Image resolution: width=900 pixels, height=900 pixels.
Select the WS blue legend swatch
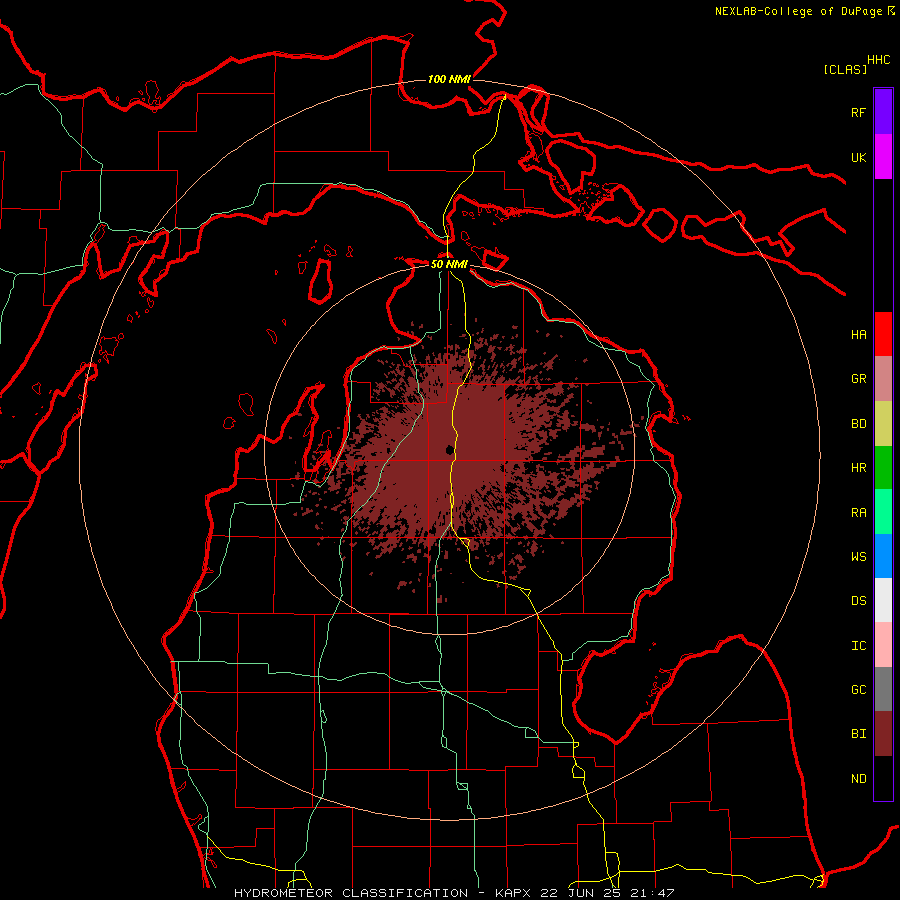point(883,556)
